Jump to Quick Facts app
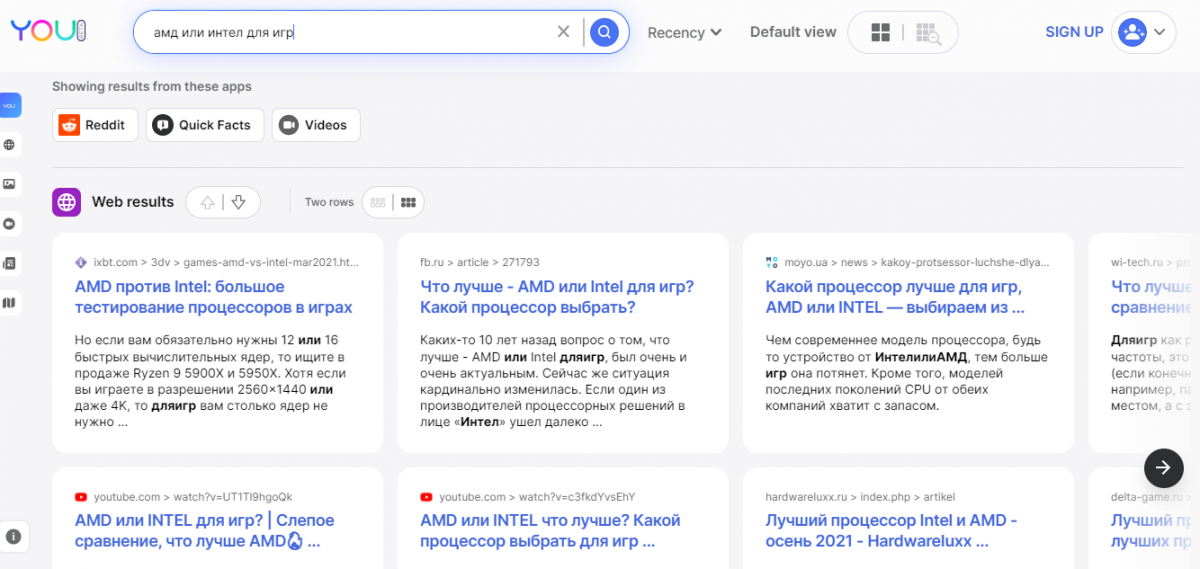The width and height of the screenshot is (1200, 569). point(205,125)
